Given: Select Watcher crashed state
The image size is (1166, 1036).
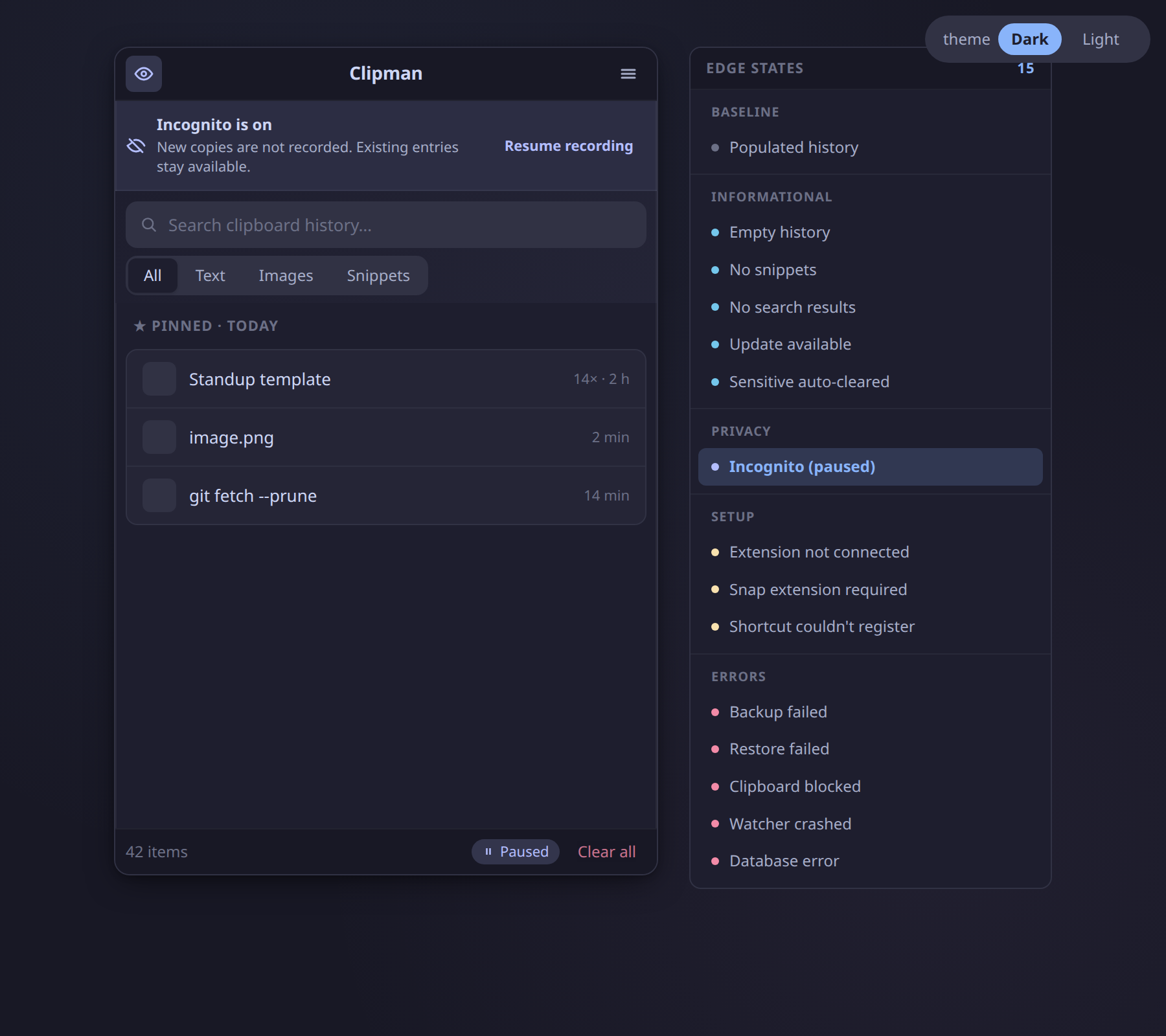Looking at the screenshot, I should tap(870, 824).
